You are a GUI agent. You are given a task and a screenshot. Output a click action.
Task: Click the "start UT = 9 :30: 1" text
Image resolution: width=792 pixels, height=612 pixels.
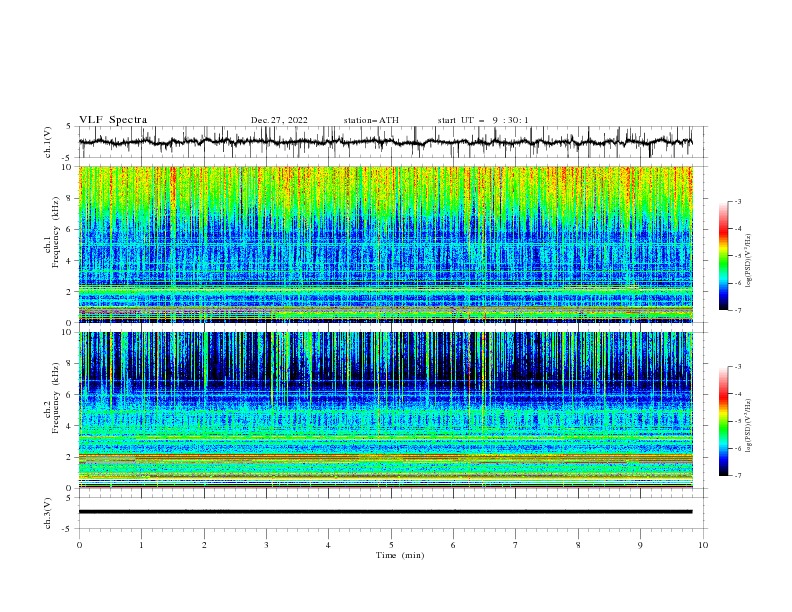pos(483,120)
